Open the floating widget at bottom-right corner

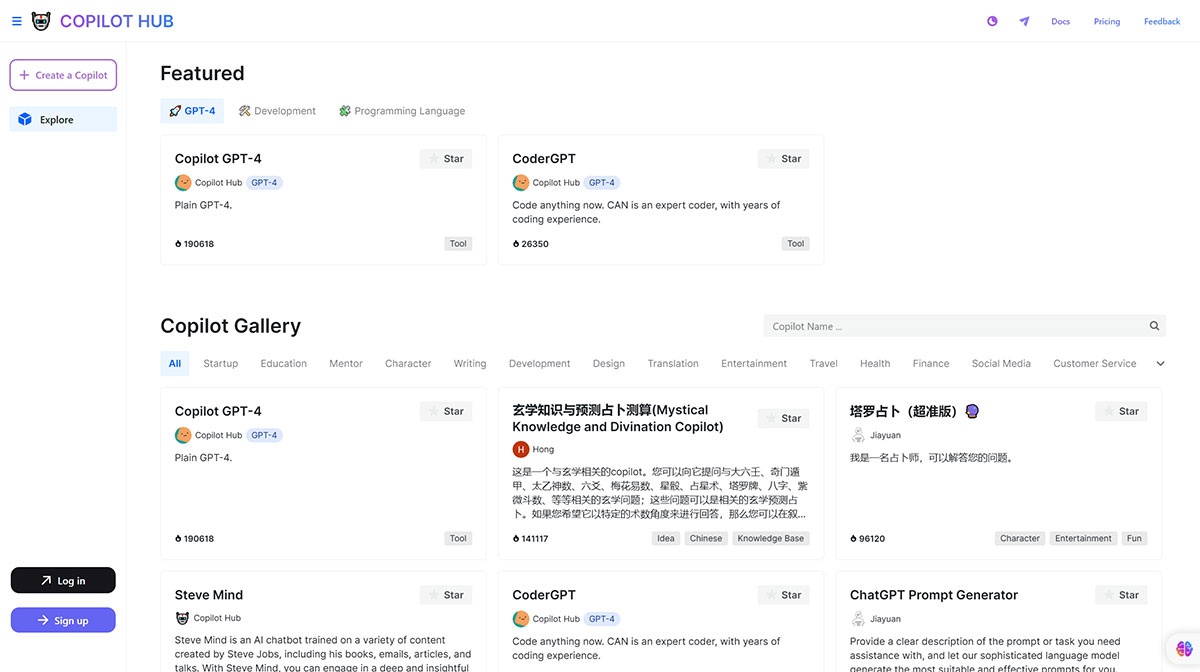pos(1184,648)
